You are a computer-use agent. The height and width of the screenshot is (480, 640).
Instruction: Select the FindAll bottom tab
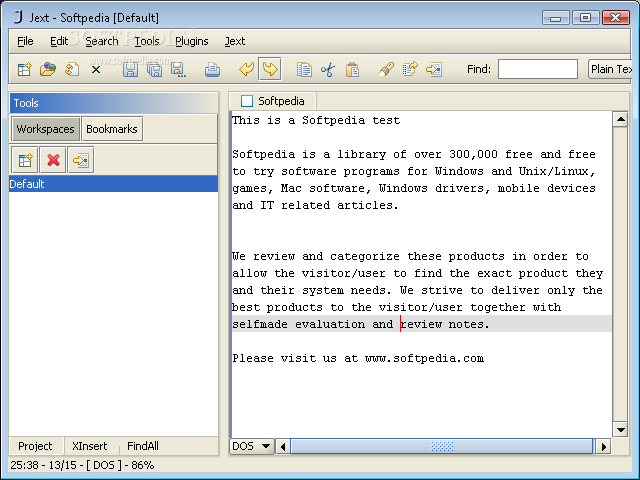pos(142,446)
